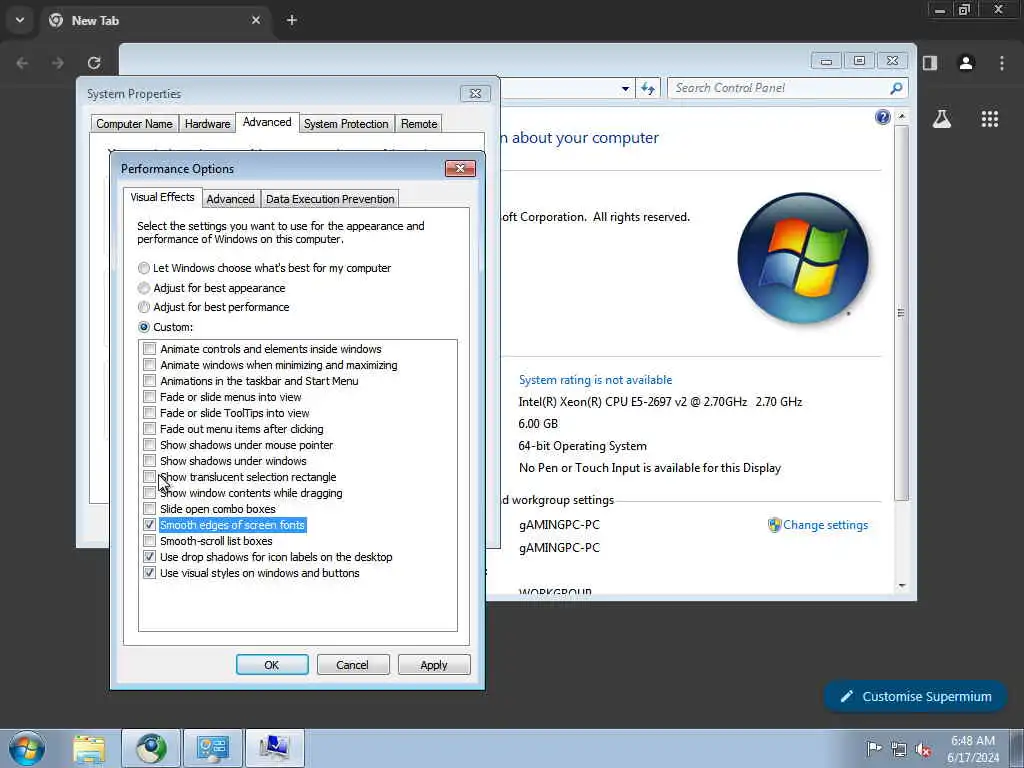Click the magnifier icon in Search Control Panel
The width and height of the screenshot is (1024, 768).
pos(896,88)
